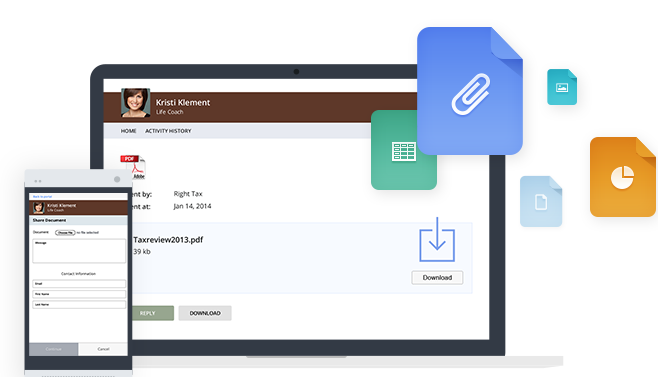Viewport: 658px width, 377px height.
Task: Focus the First Name field on phone
Action: (79, 294)
